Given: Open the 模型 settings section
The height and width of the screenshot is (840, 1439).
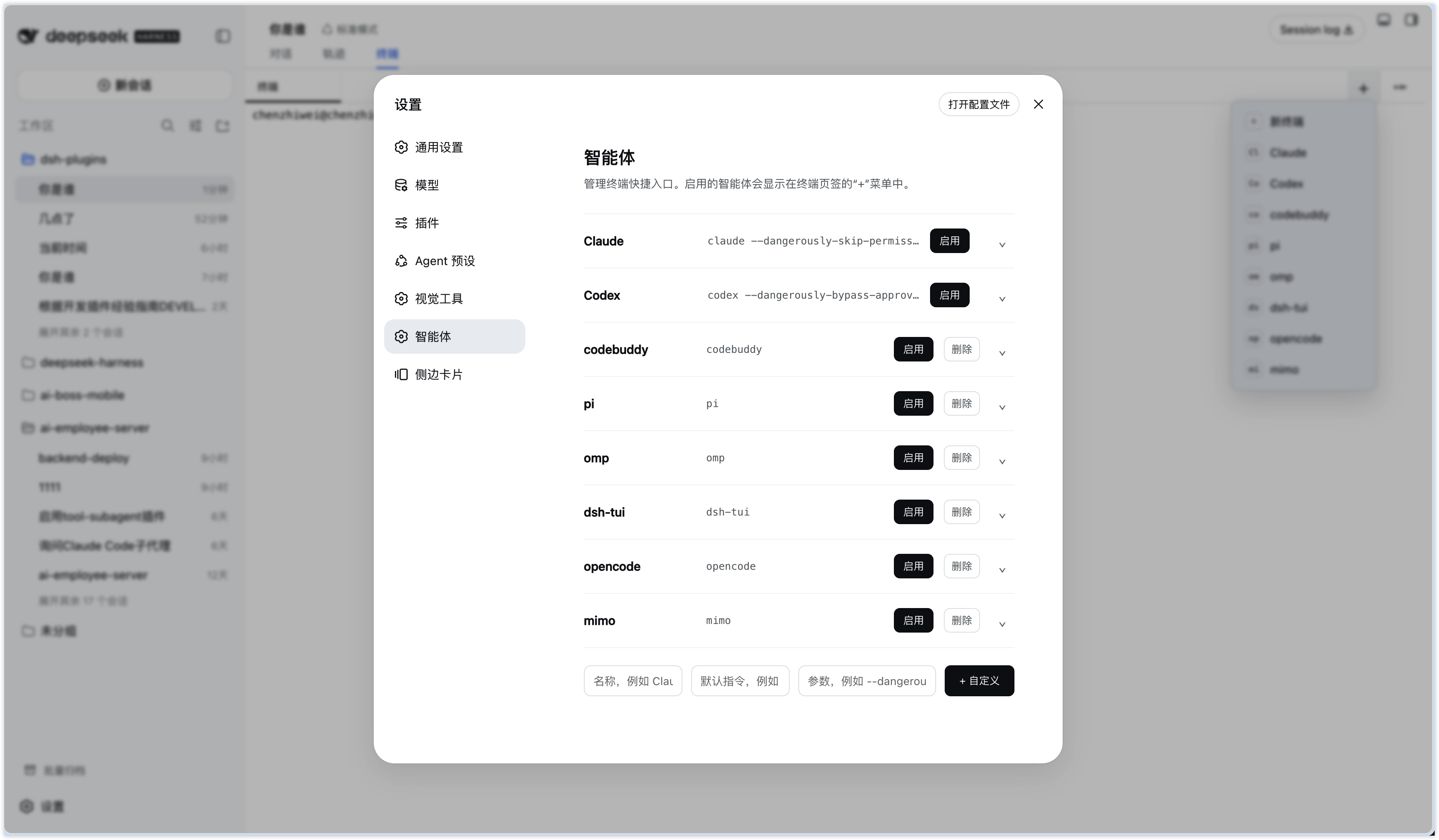Looking at the screenshot, I should 454,185.
